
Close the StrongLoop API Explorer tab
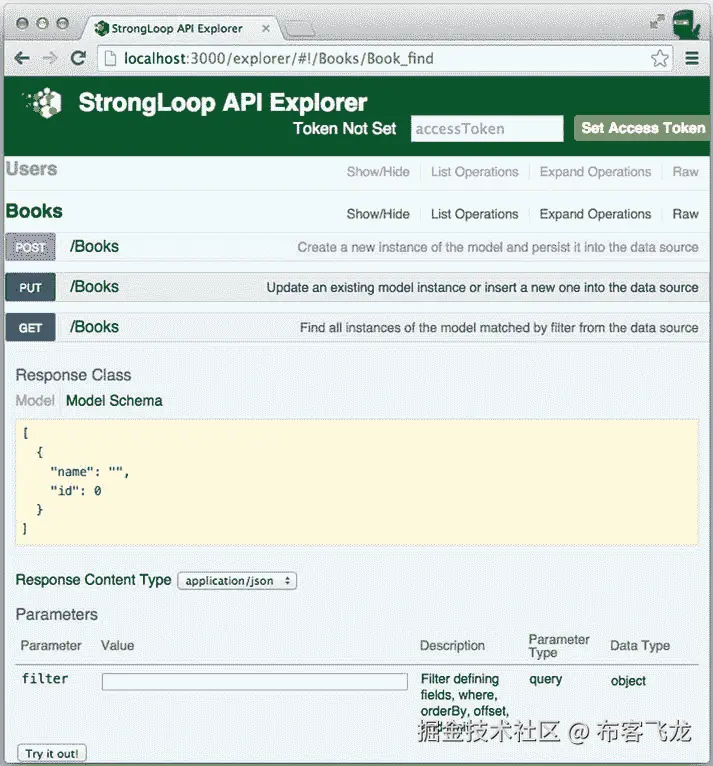266,29
